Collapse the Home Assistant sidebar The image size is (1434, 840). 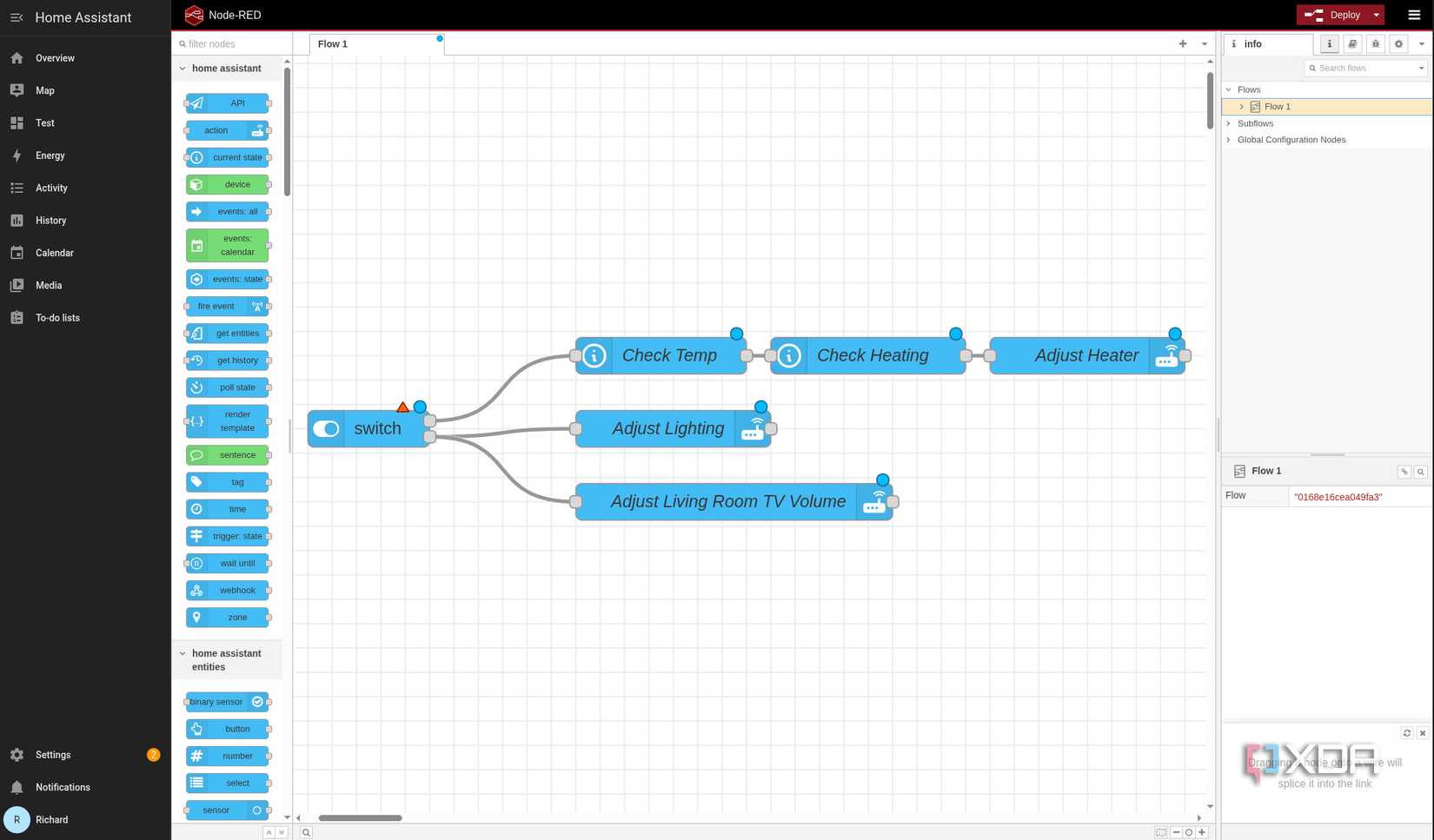[x=17, y=17]
